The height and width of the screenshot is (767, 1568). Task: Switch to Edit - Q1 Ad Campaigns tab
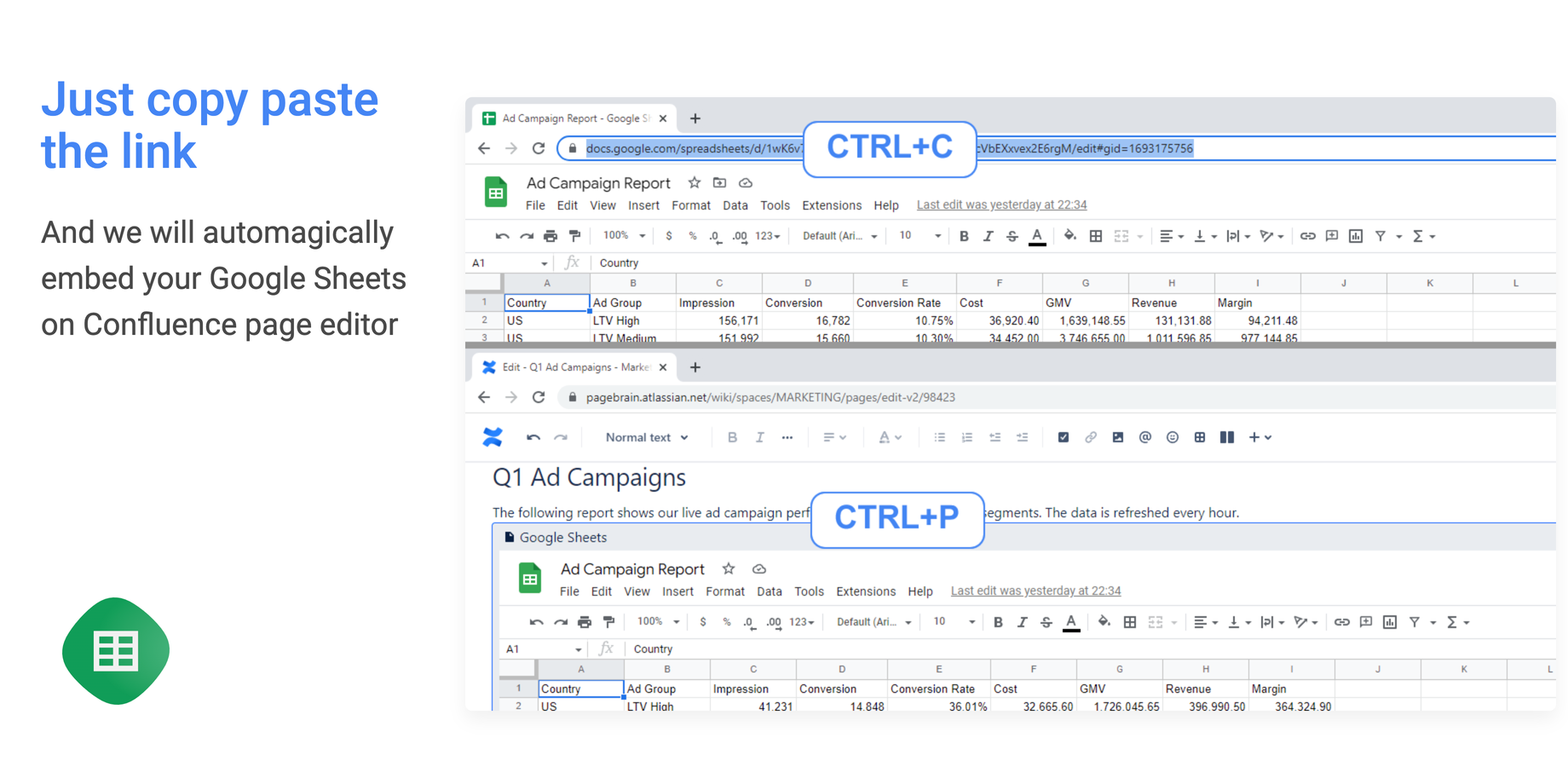click(x=575, y=367)
